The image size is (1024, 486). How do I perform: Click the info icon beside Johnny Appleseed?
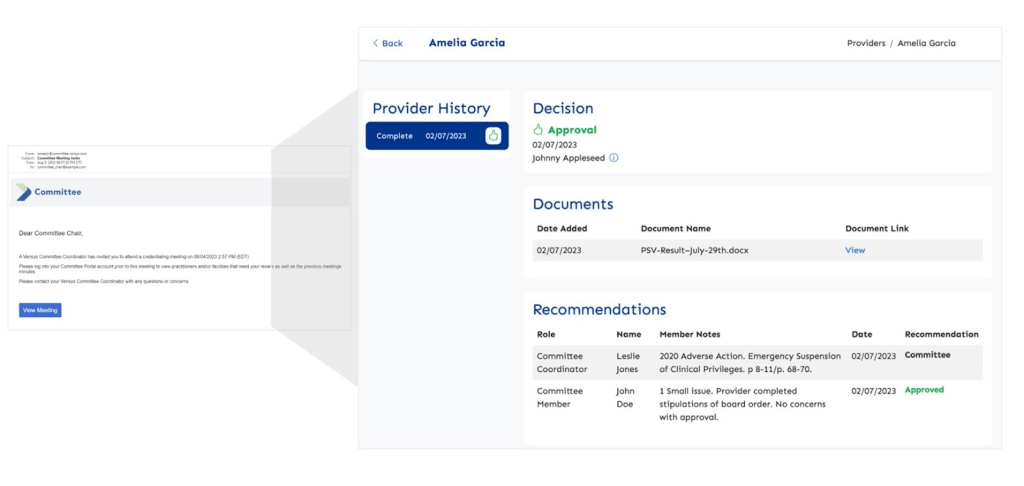click(614, 158)
